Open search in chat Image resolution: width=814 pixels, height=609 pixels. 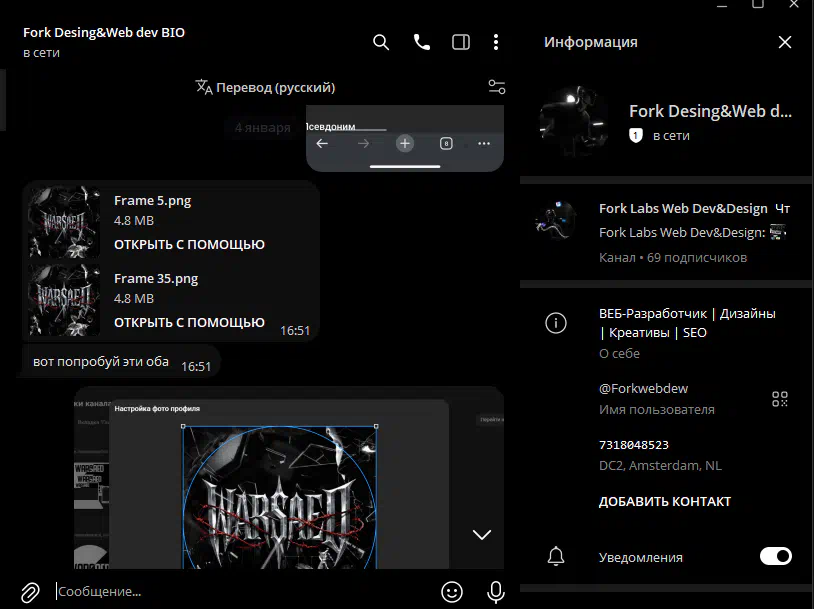tap(381, 42)
